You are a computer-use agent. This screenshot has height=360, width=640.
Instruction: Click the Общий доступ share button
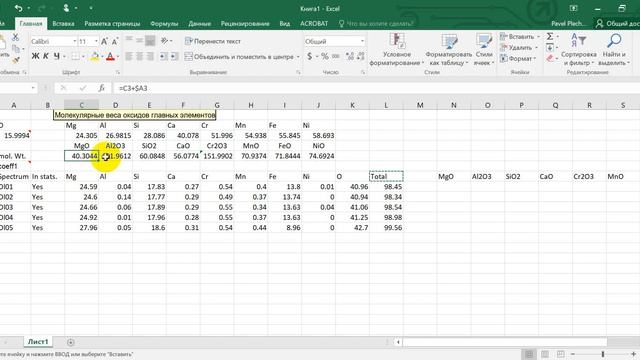[x=618, y=24]
